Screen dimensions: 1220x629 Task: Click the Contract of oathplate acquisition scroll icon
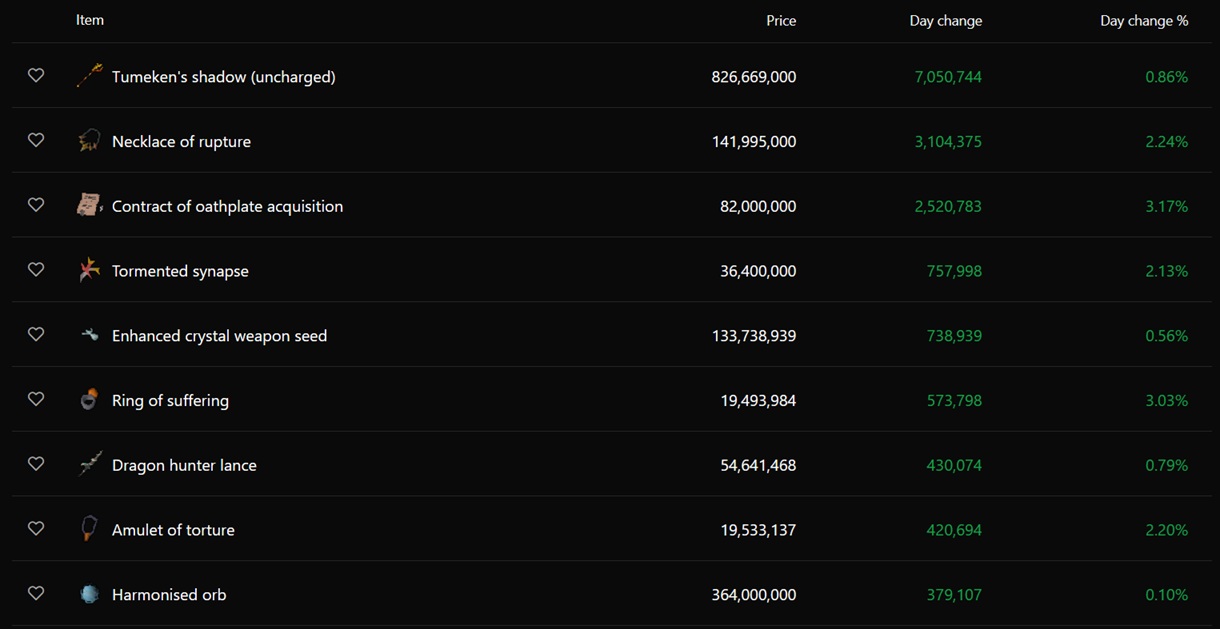point(90,205)
